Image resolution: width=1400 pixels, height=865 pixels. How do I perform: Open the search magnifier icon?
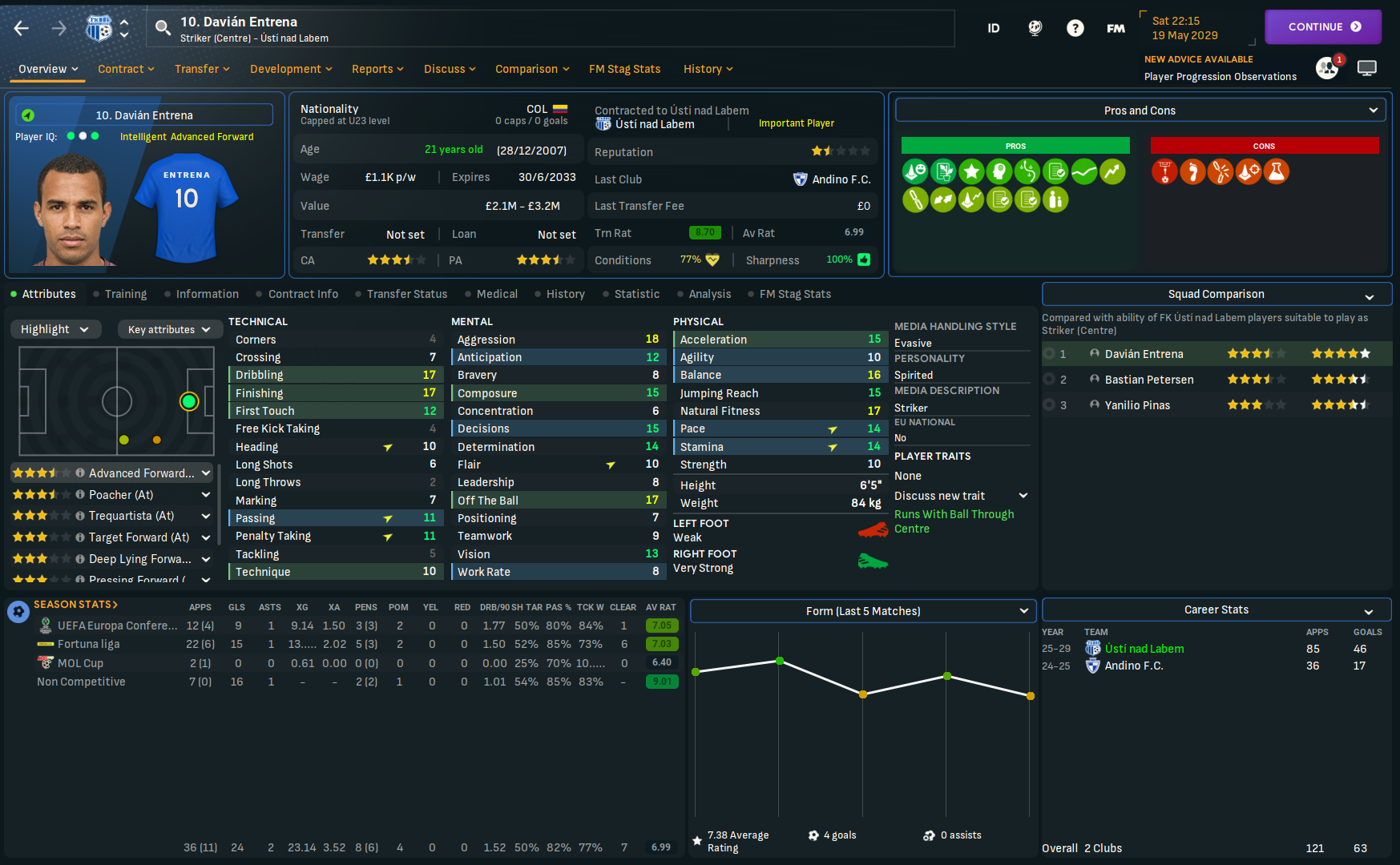click(x=163, y=29)
